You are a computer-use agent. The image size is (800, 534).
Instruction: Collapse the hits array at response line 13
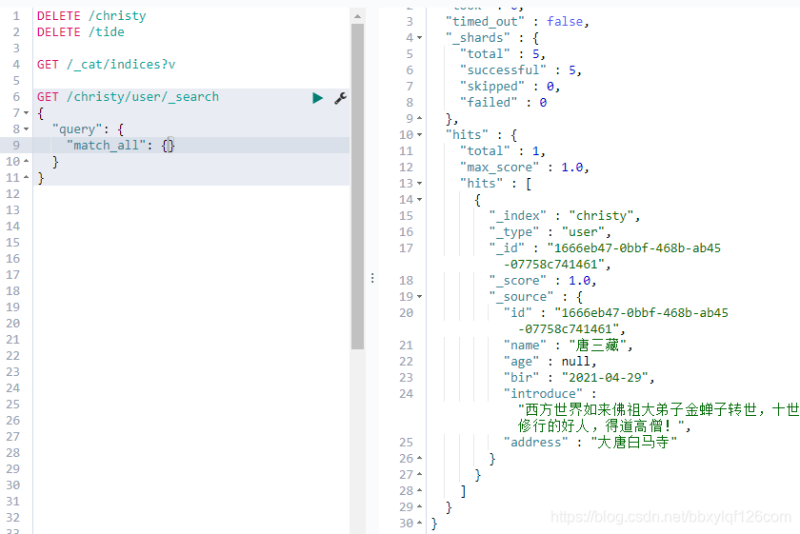[419, 183]
